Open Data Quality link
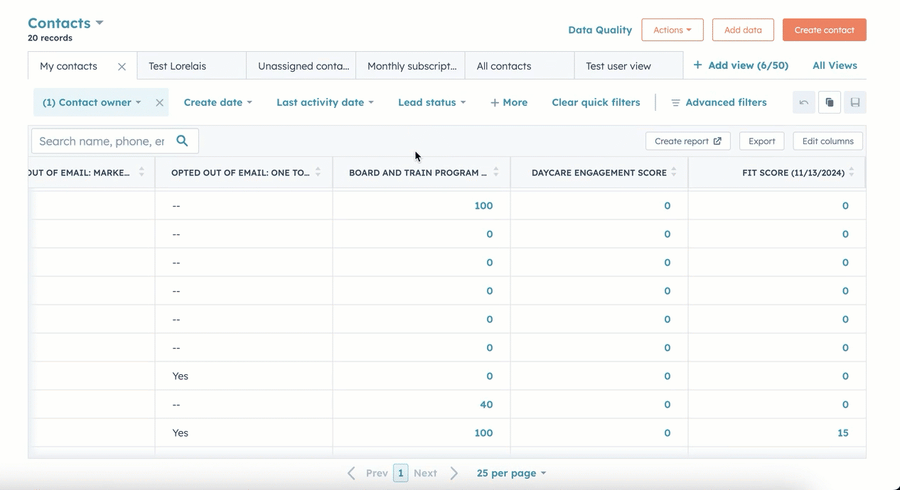The height and width of the screenshot is (490, 900). click(600, 30)
